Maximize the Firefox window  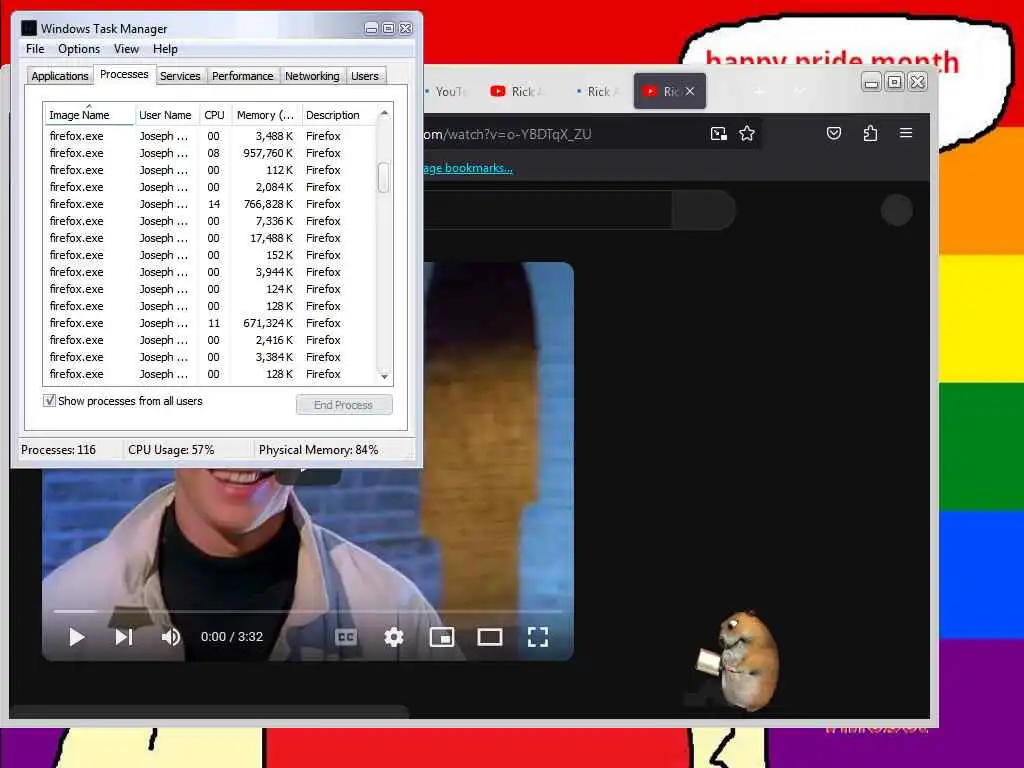click(x=895, y=82)
